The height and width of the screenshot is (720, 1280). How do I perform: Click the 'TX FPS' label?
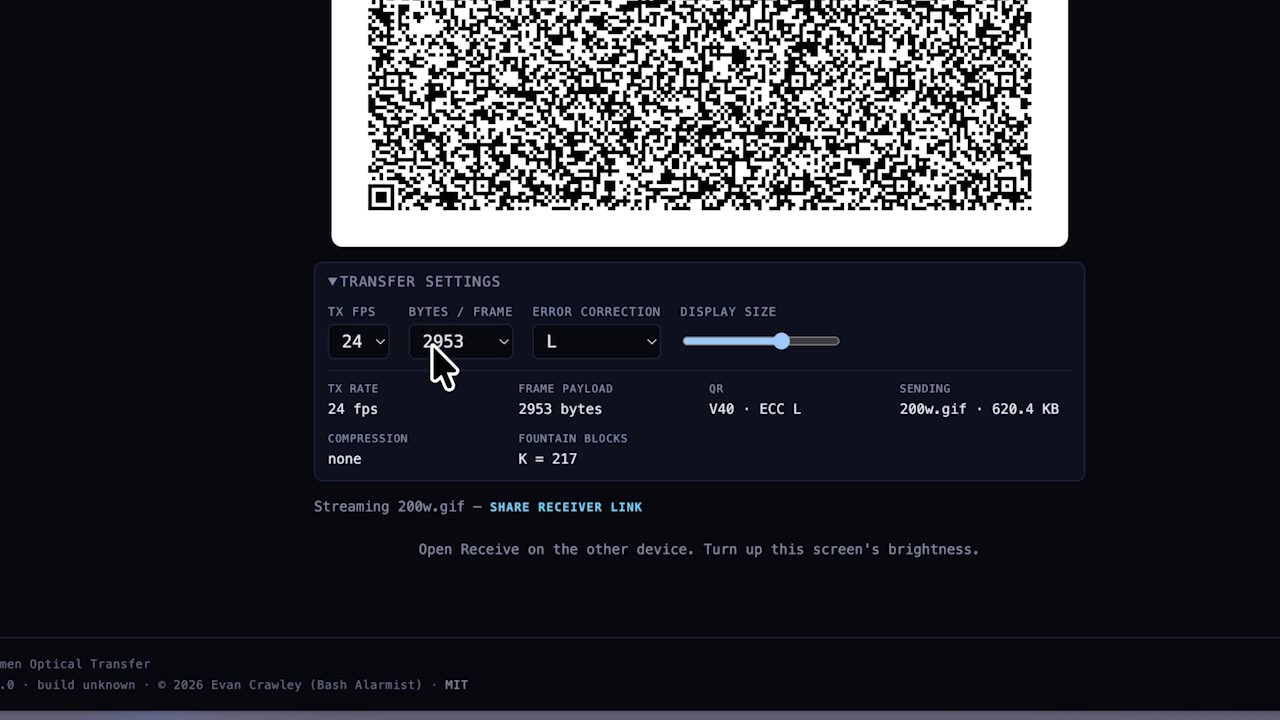(x=352, y=312)
